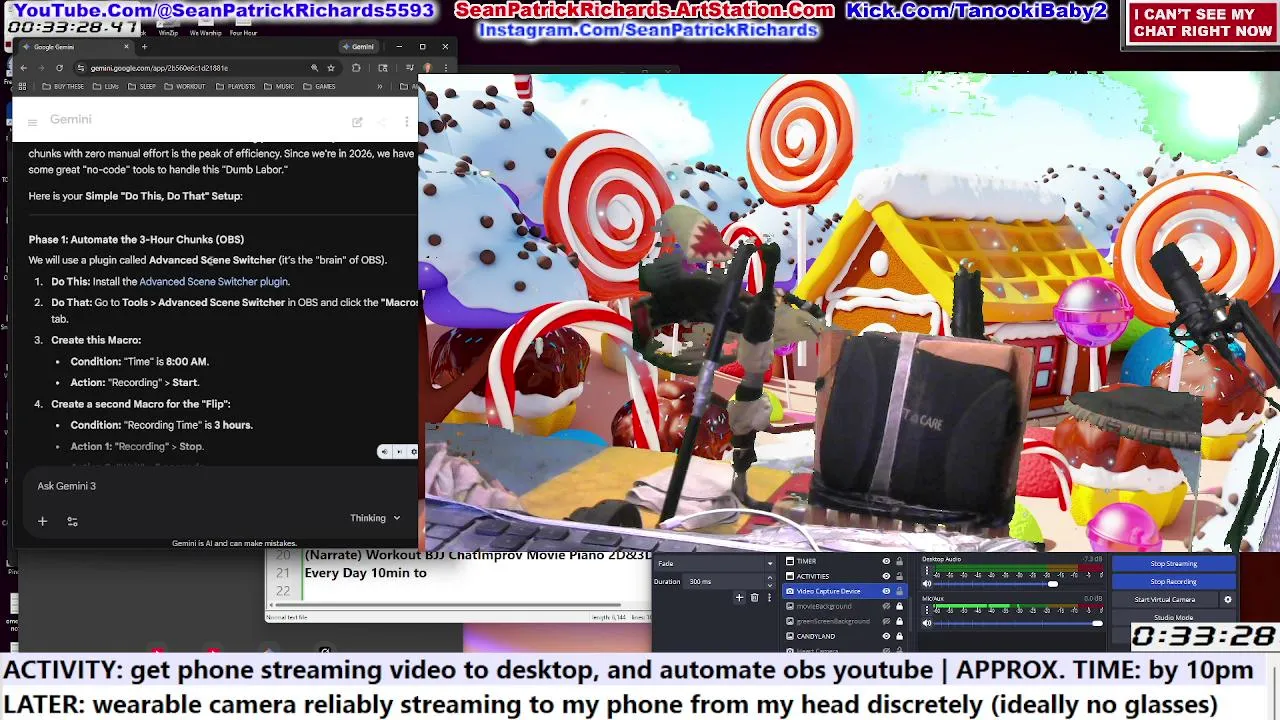Open Chrome's media controls icon

[x=410, y=68]
